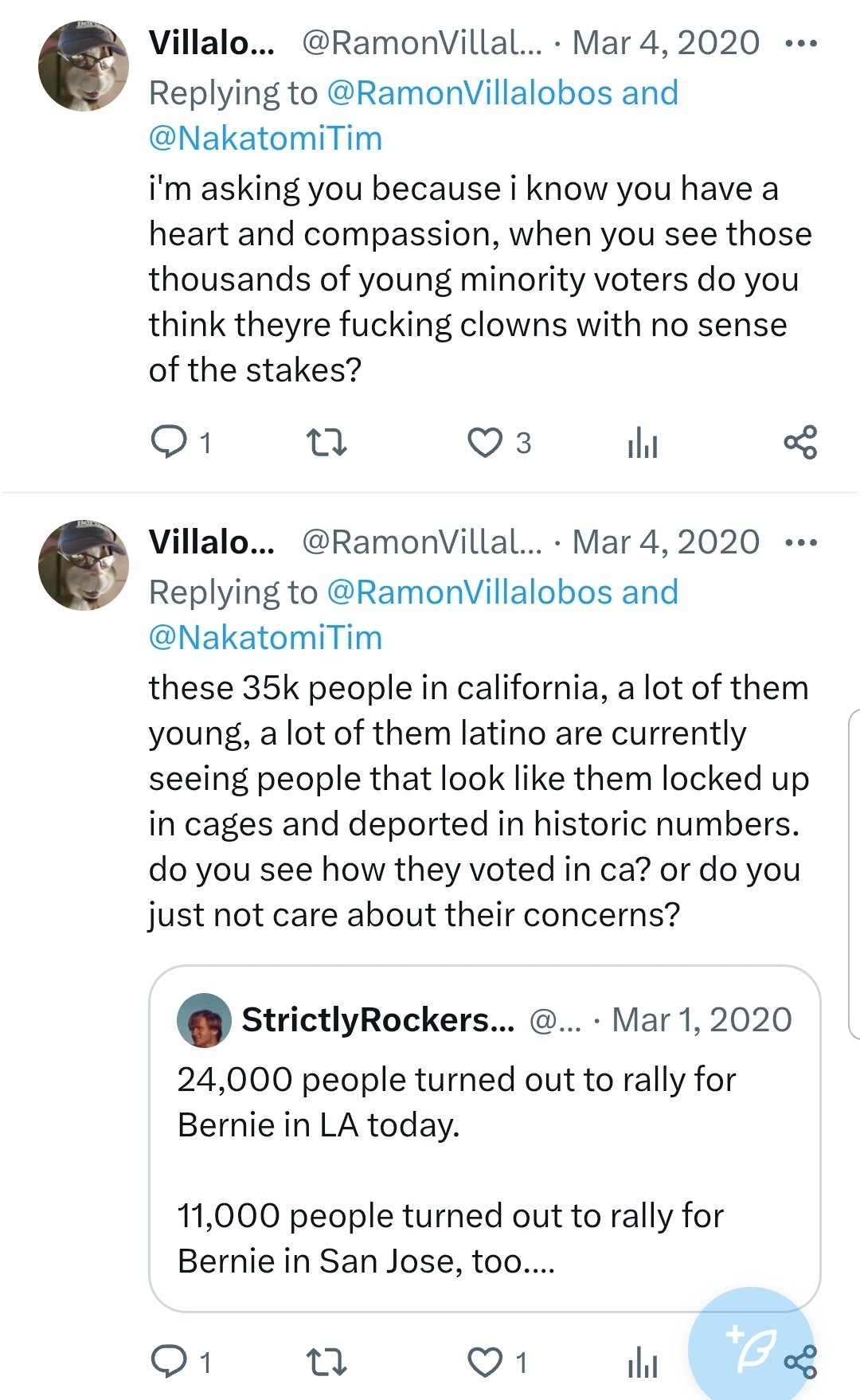The width and height of the screenshot is (860, 1400).
Task: Open more options on the first tweet
Action: [800, 43]
